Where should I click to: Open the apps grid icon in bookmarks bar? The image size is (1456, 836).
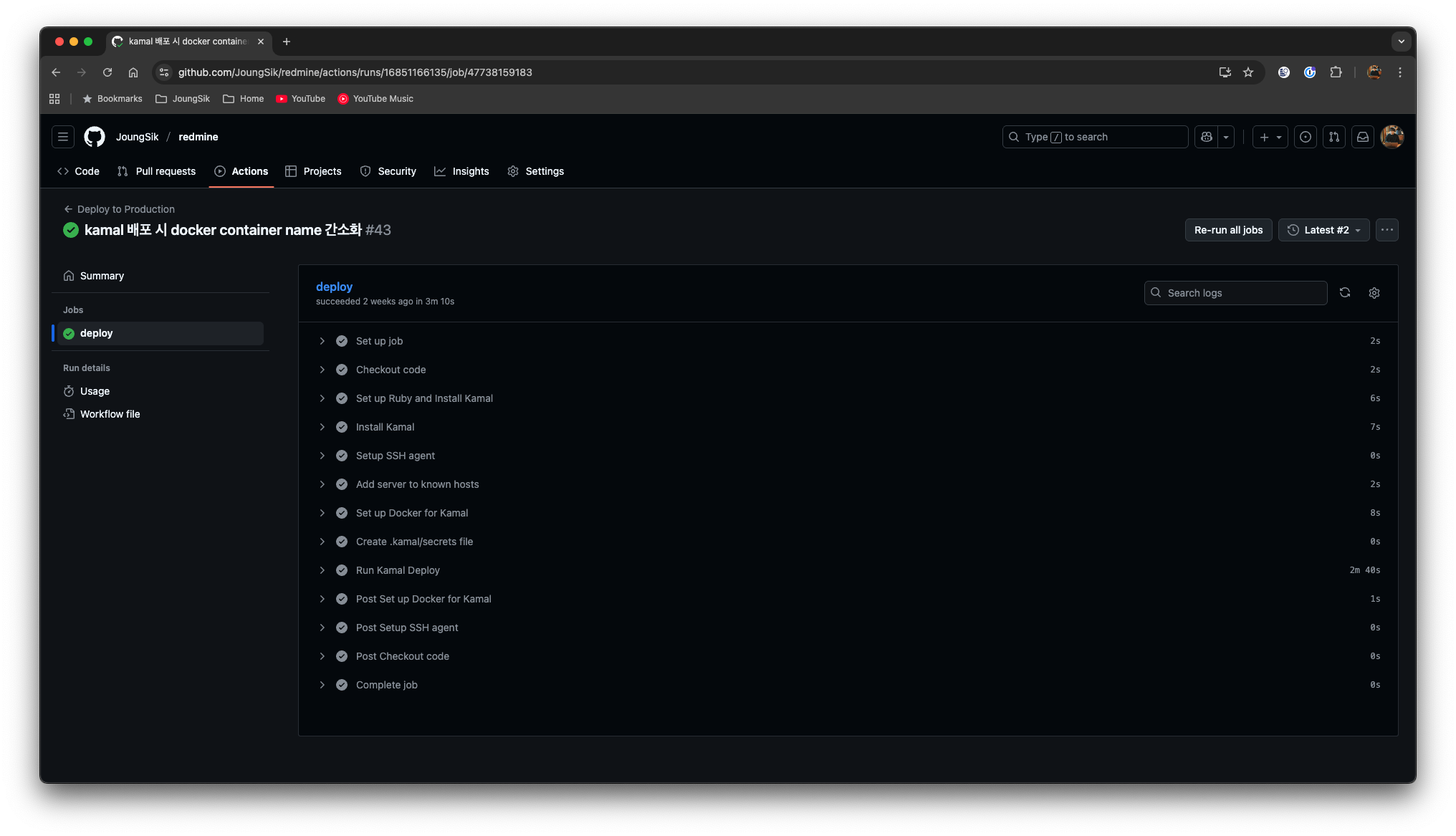click(x=54, y=99)
